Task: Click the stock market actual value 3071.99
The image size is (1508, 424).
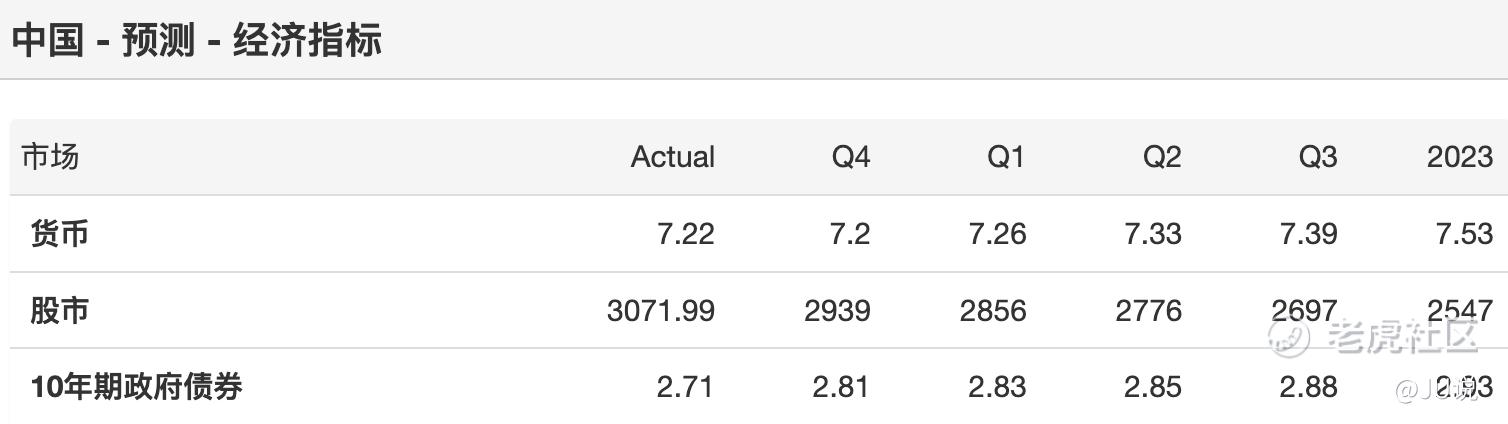Action: (661, 311)
